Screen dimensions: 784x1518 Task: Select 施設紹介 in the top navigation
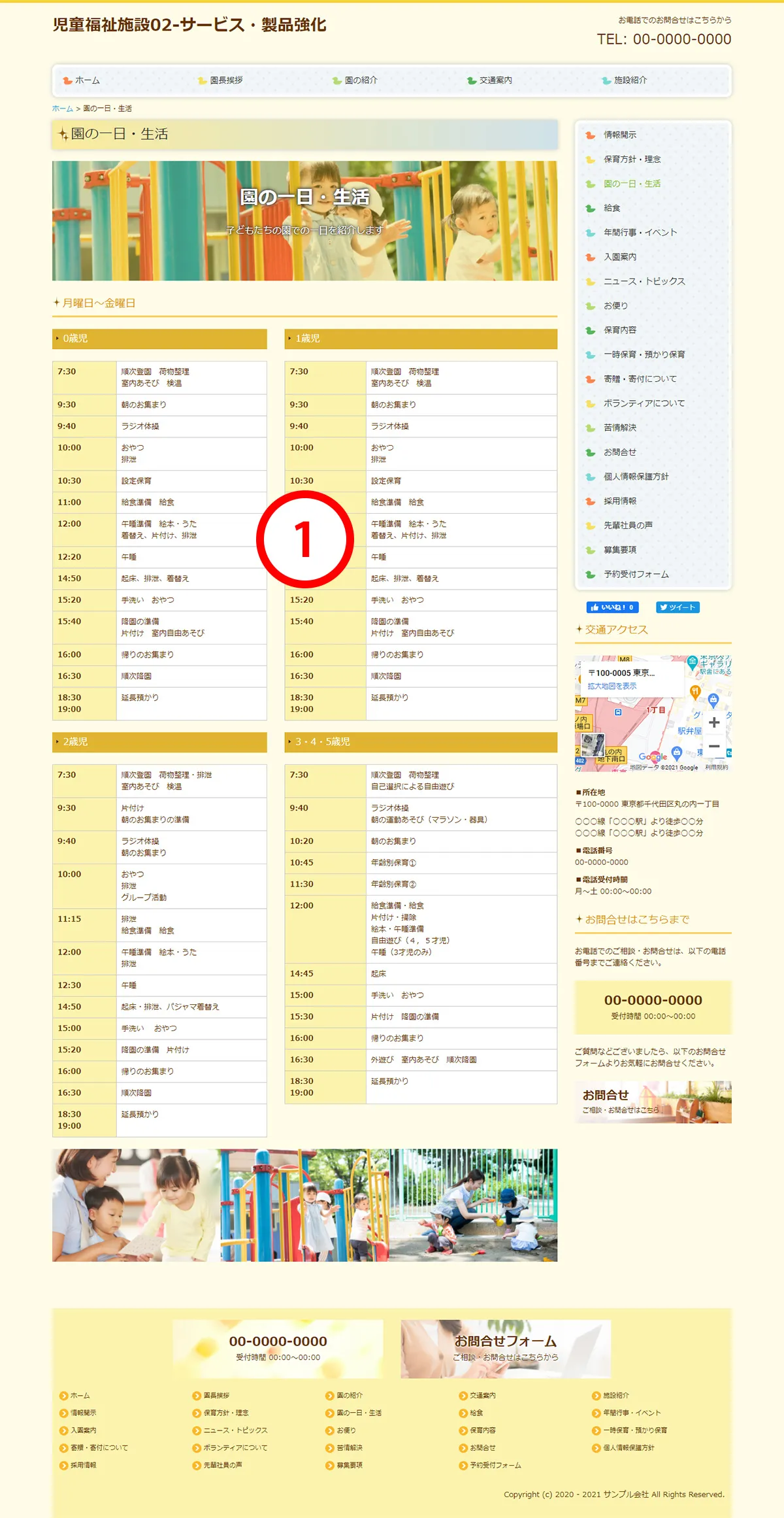630,80
